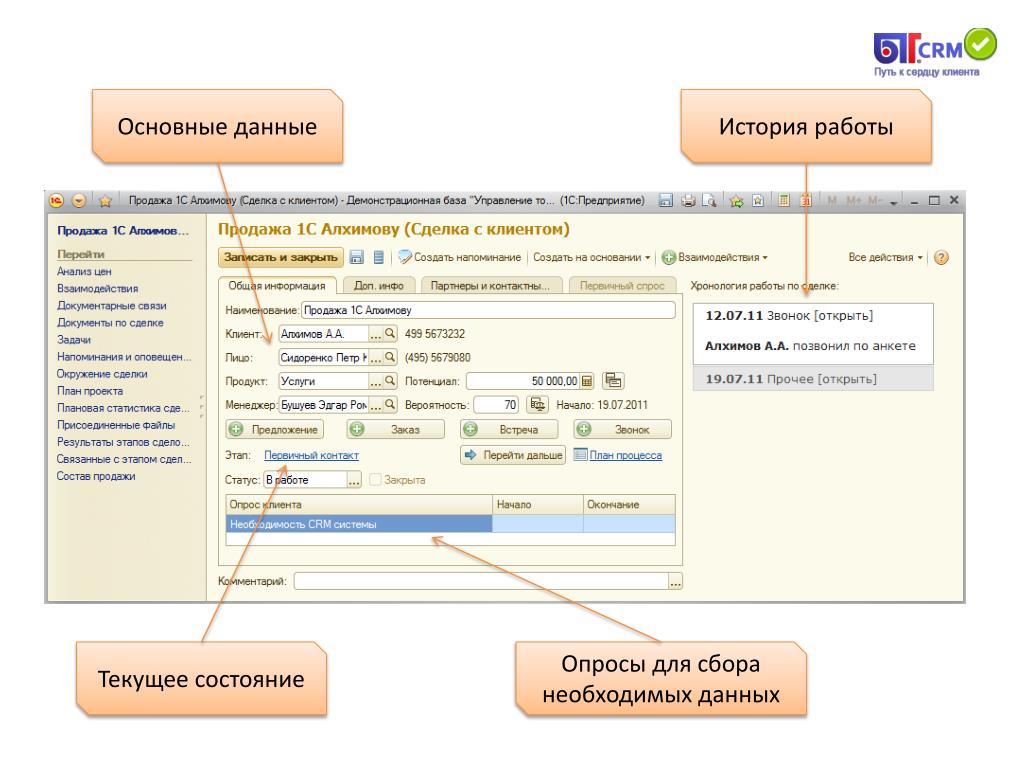Click the magnifier in the Менеджер field
The height and width of the screenshot is (768, 1024).
tap(390, 405)
